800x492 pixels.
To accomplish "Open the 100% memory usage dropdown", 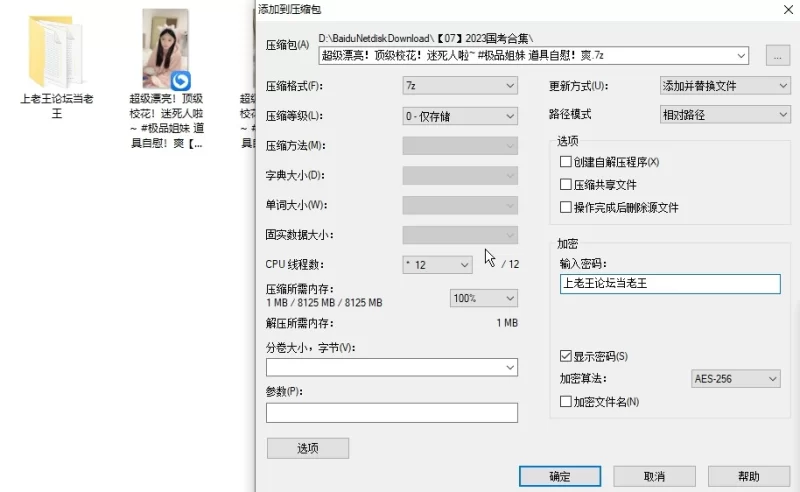I will click(x=484, y=298).
